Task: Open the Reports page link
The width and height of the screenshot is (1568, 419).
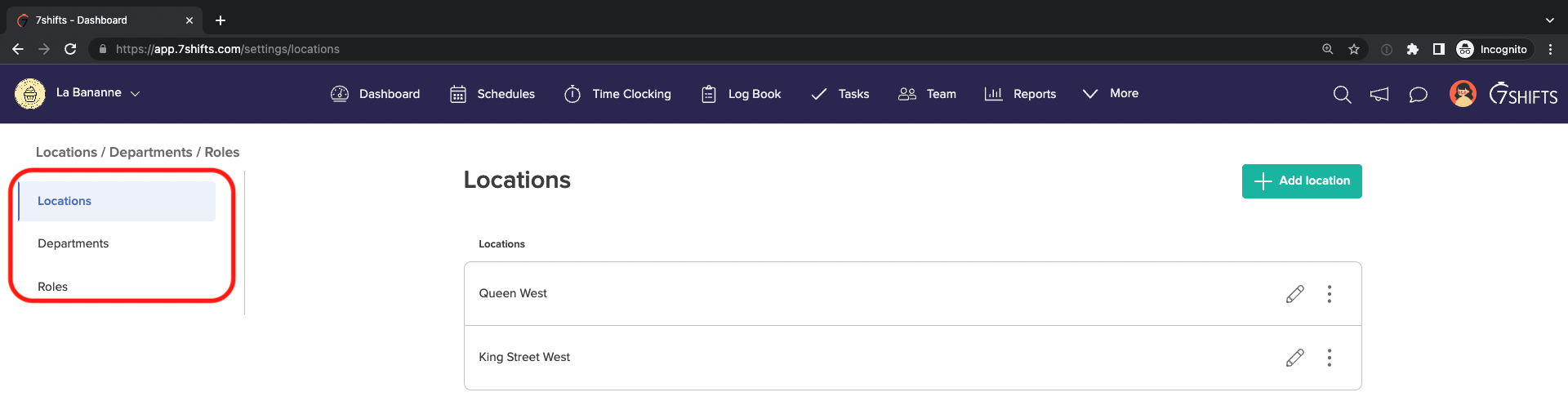Action: coord(1021,94)
